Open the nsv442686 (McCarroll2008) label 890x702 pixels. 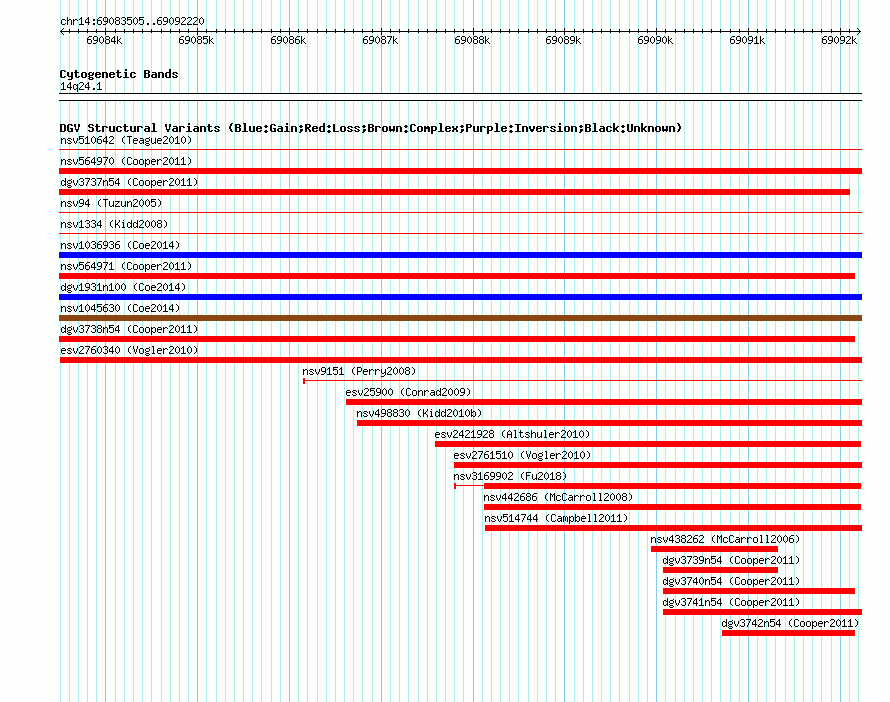click(x=558, y=497)
